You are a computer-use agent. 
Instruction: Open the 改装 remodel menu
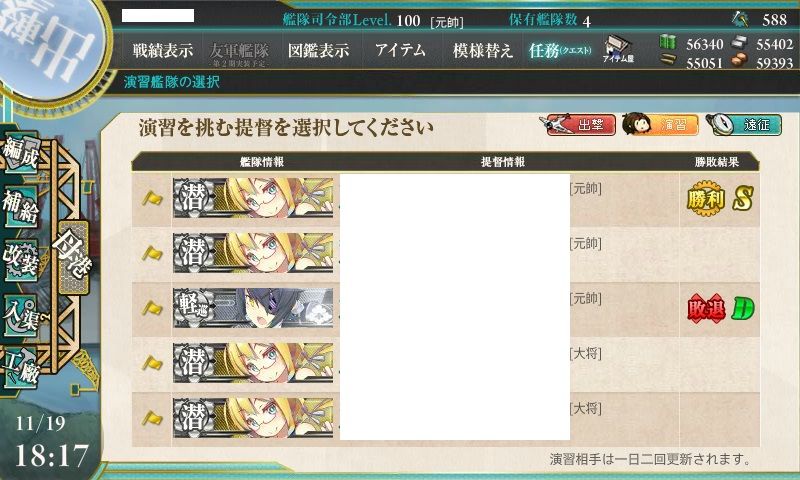tap(20, 260)
